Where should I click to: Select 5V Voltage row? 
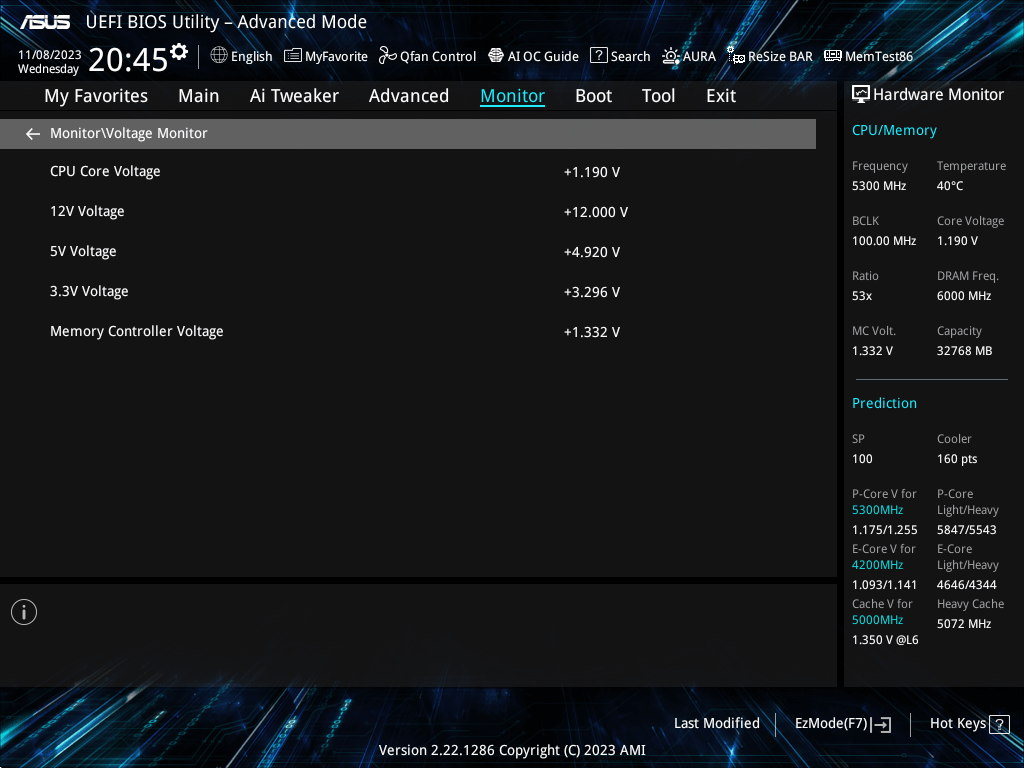coord(408,251)
